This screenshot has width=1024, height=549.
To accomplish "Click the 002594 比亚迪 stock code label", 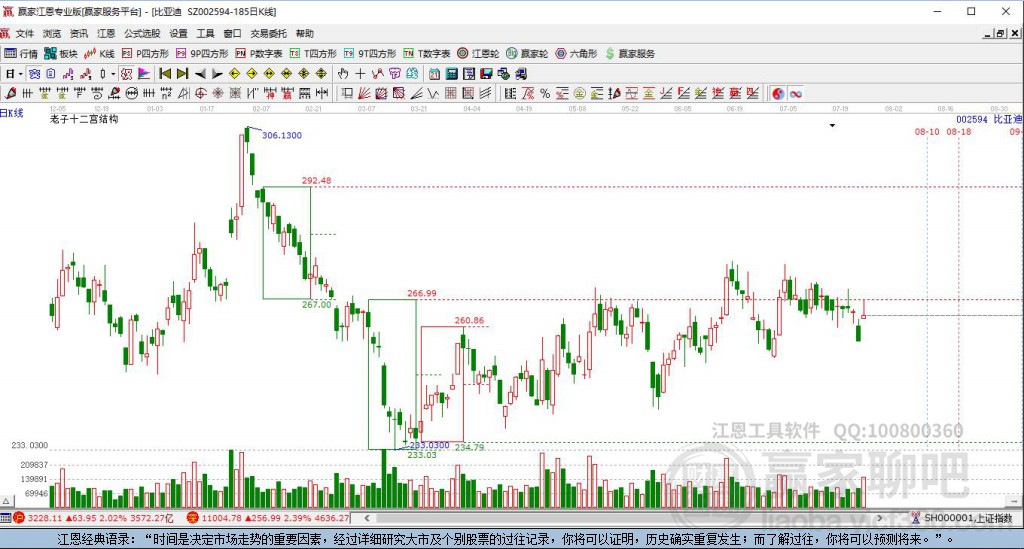I will (989, 119).
